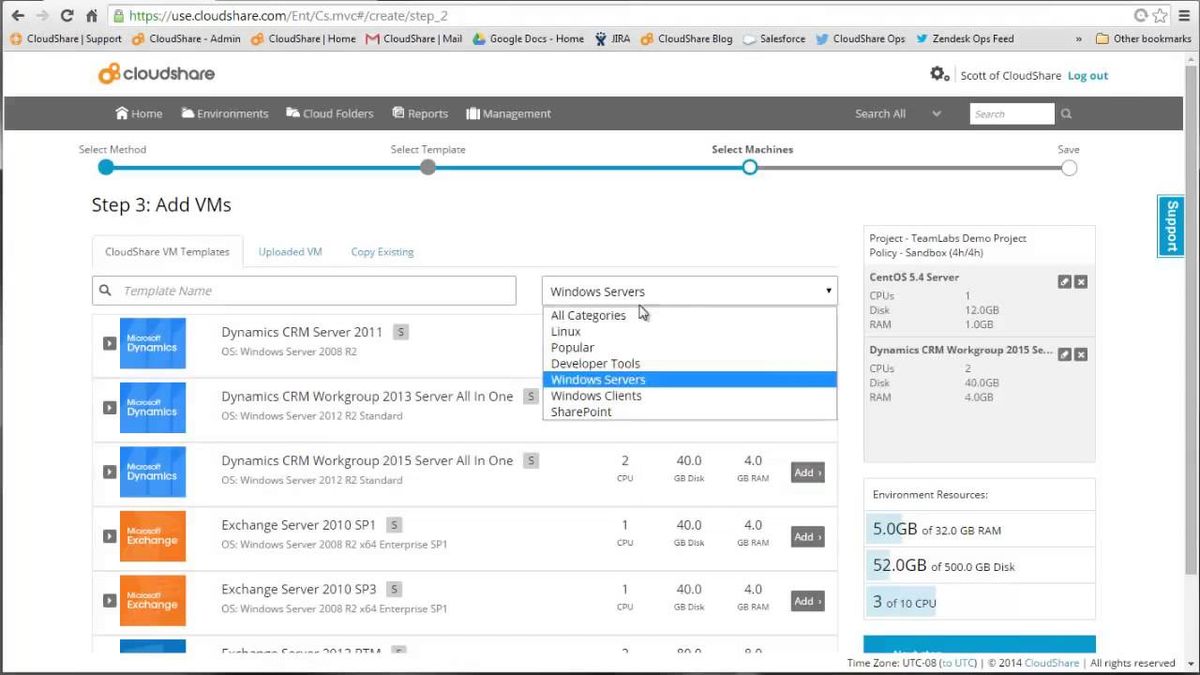This screenshot has width=1200, height=675.
Task: Open the Windows Servers category dropdown
Action: coord(690,291)
